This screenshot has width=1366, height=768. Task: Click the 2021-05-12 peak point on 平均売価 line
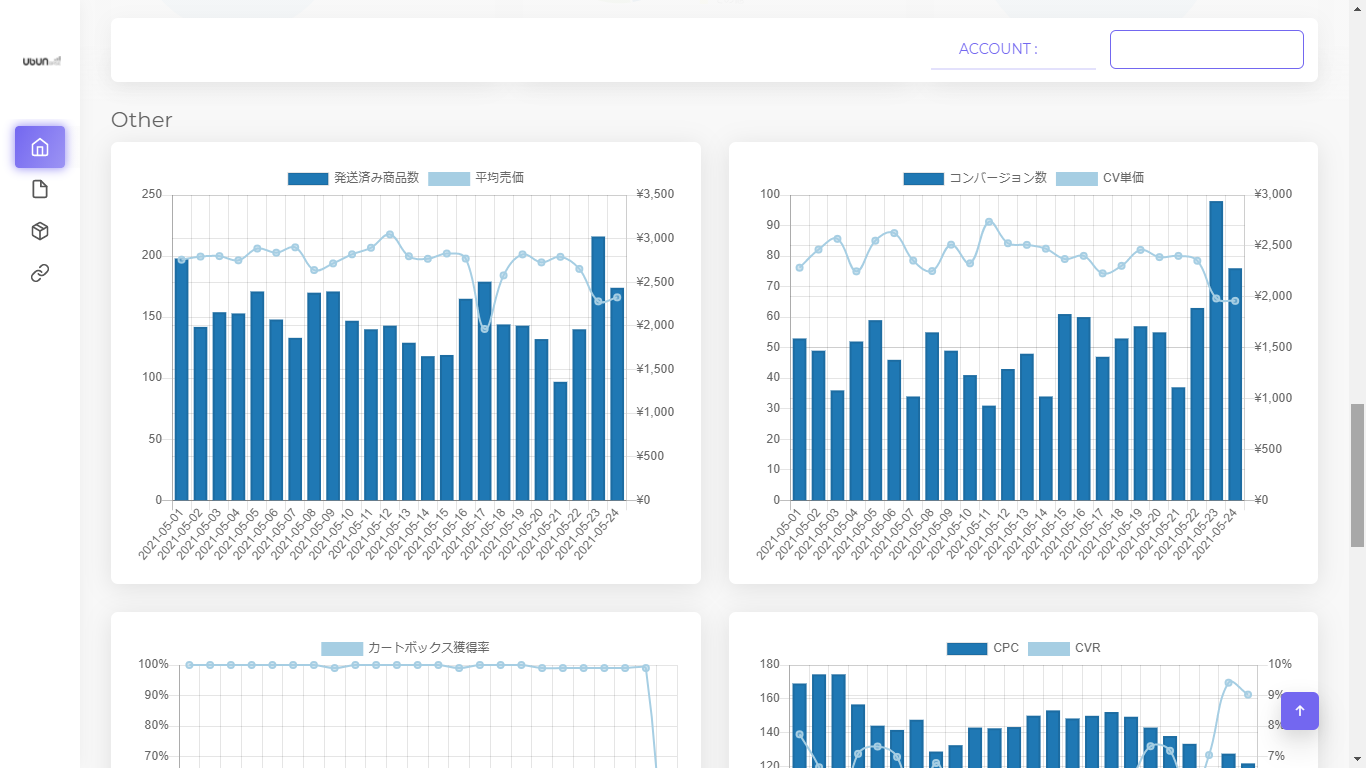click(390, 234)
